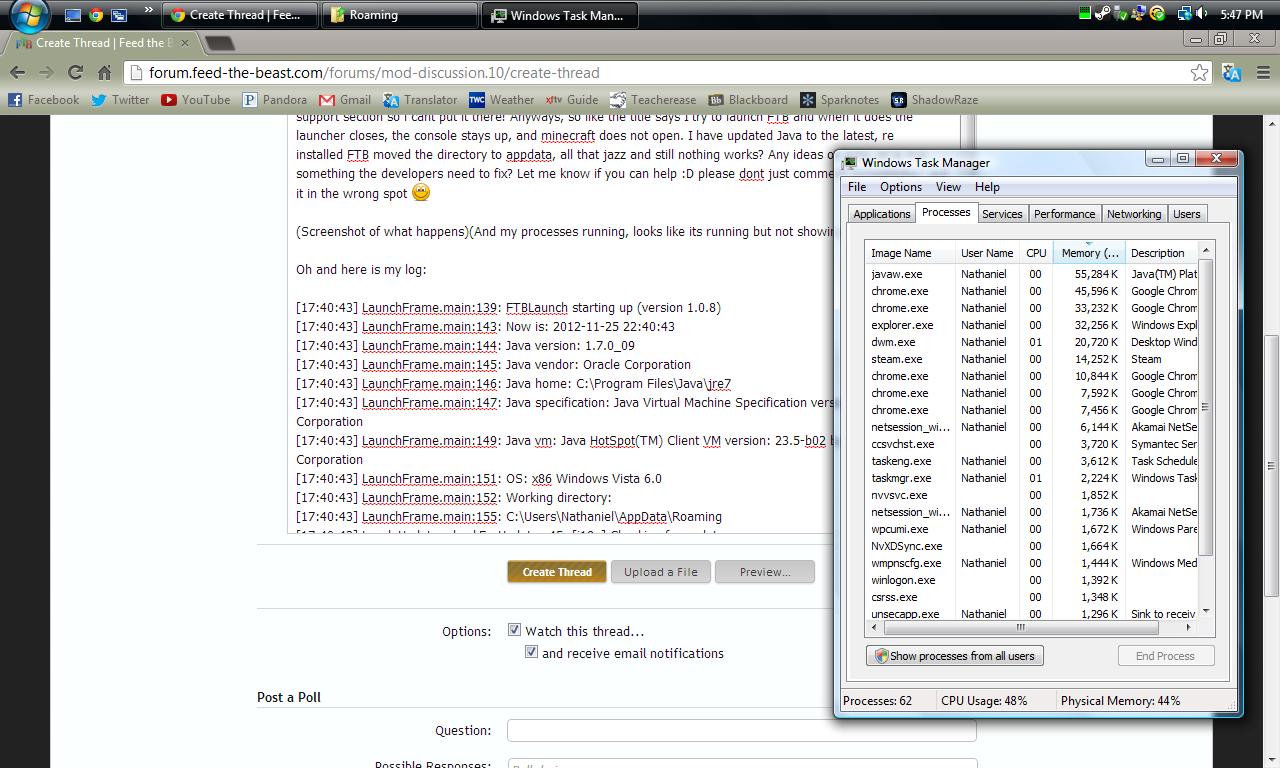
Task: Open Translator bookmark
Action: click(x=420, y=100)
